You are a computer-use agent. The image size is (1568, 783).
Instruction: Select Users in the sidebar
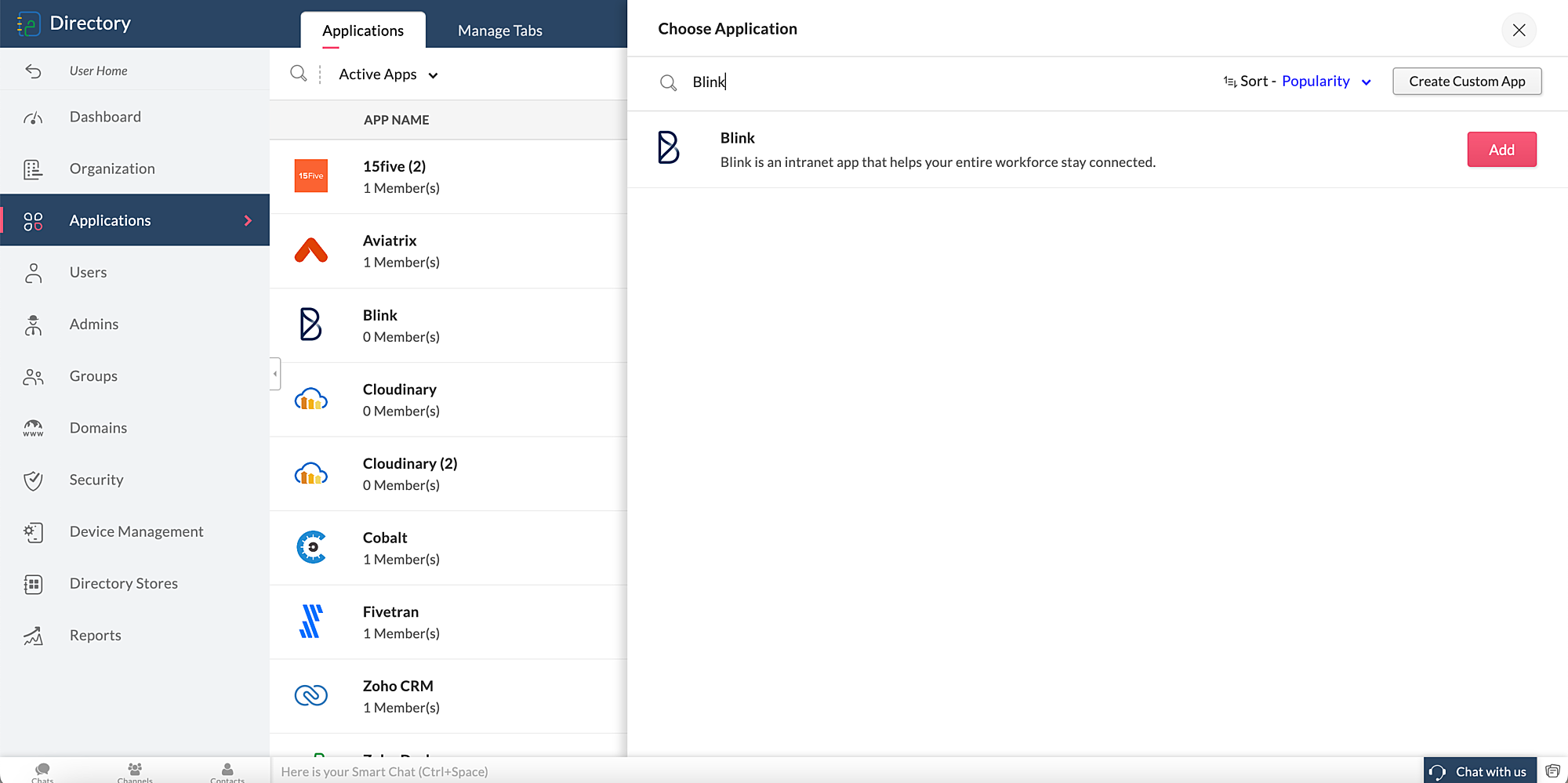[135, 272]
